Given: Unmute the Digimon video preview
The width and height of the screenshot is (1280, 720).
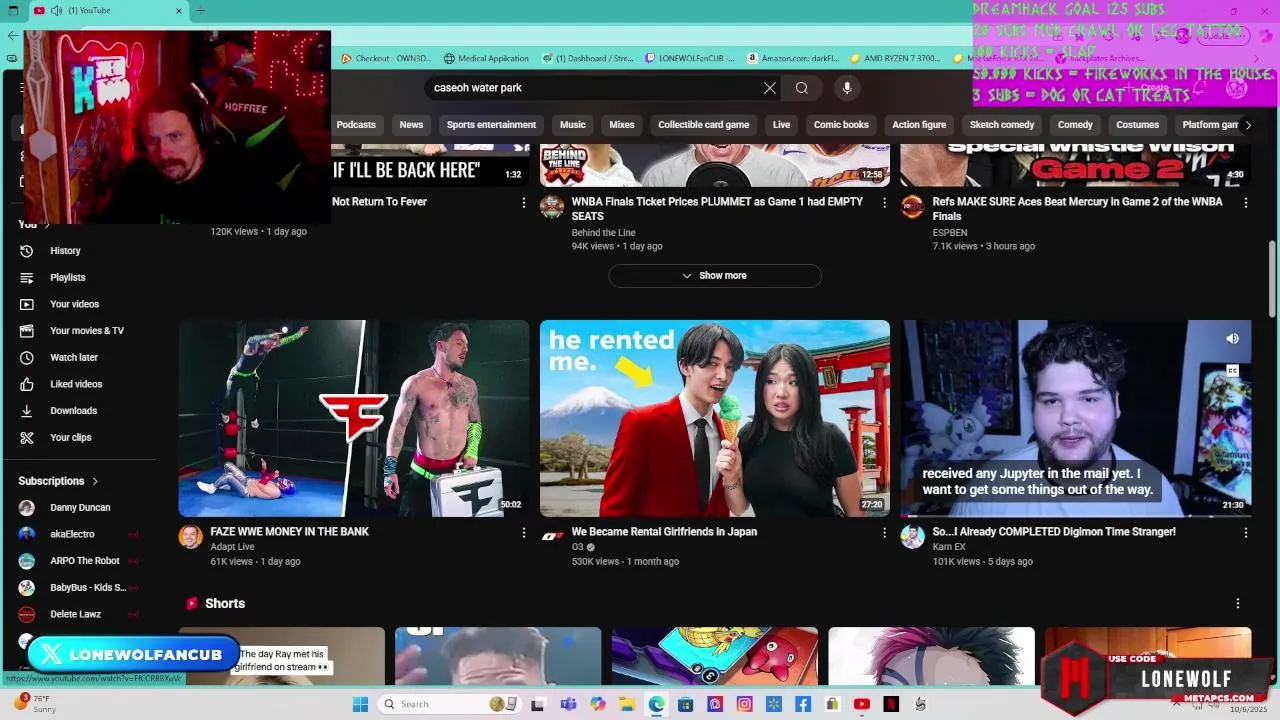Looking at the screenshot, I should pyautogui.click(x=1232, y=339).
